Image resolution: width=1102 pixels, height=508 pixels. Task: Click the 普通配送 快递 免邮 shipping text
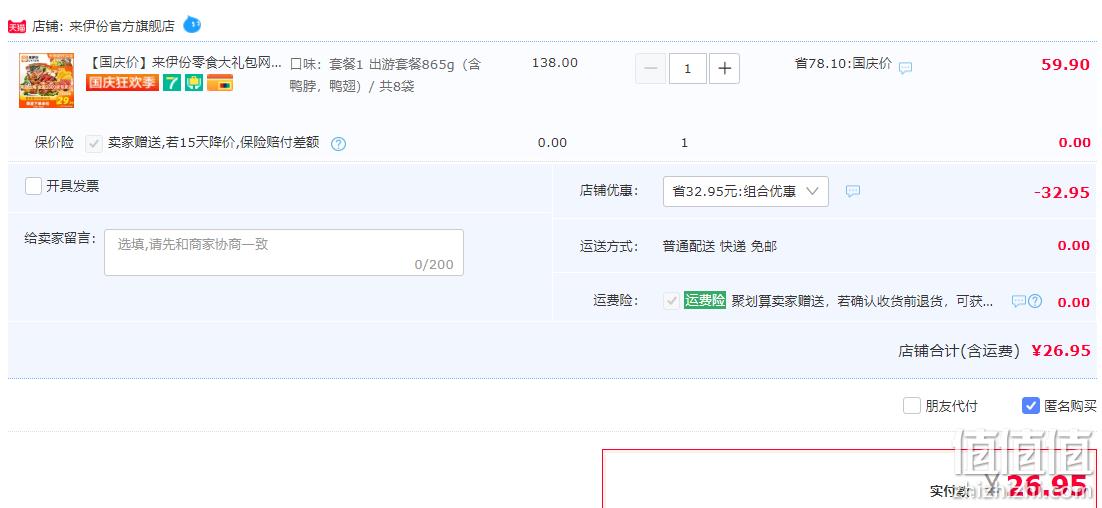[x=720, y=247]
